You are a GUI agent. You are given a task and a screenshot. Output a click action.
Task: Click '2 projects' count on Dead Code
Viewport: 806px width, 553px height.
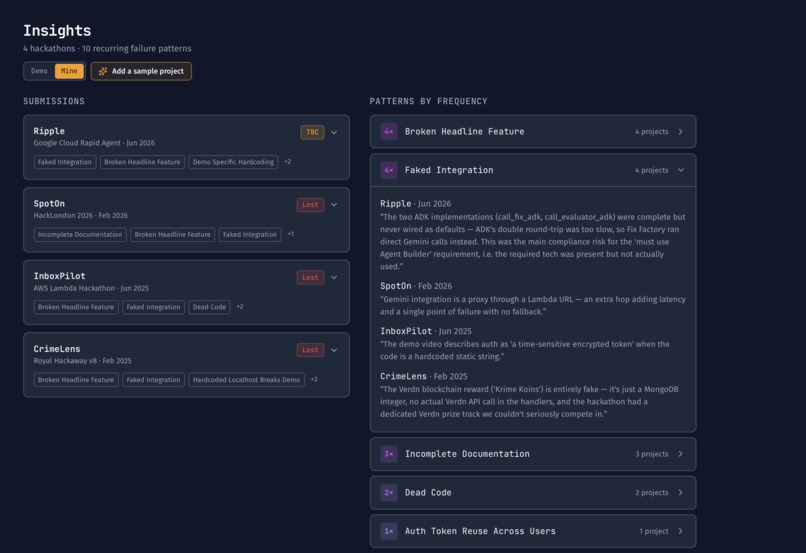[x=652, y=492]
